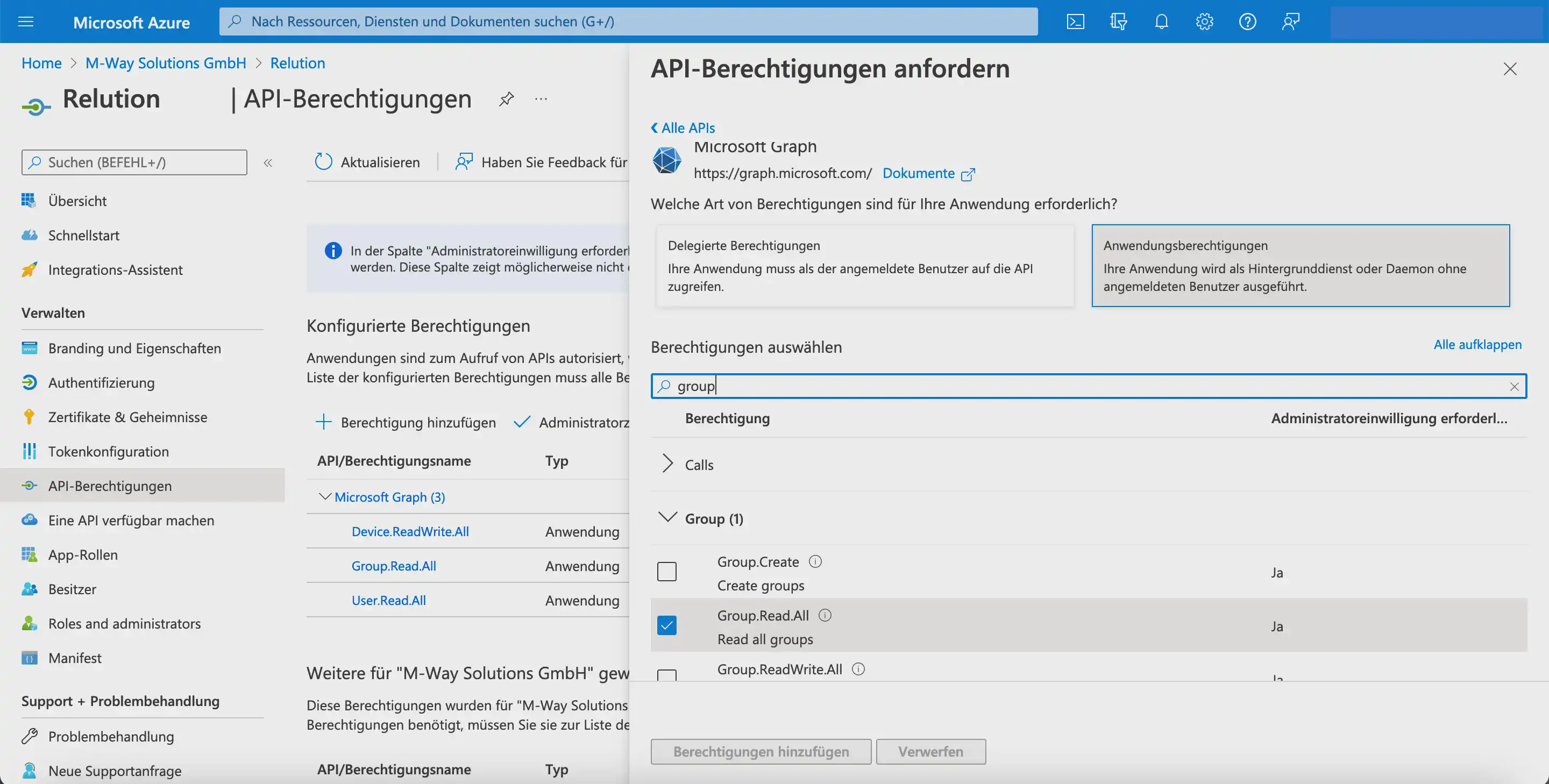Viewport: 1549px width, 784px height.
Task: Click the top Azure search box
Action: pos(628,22)
